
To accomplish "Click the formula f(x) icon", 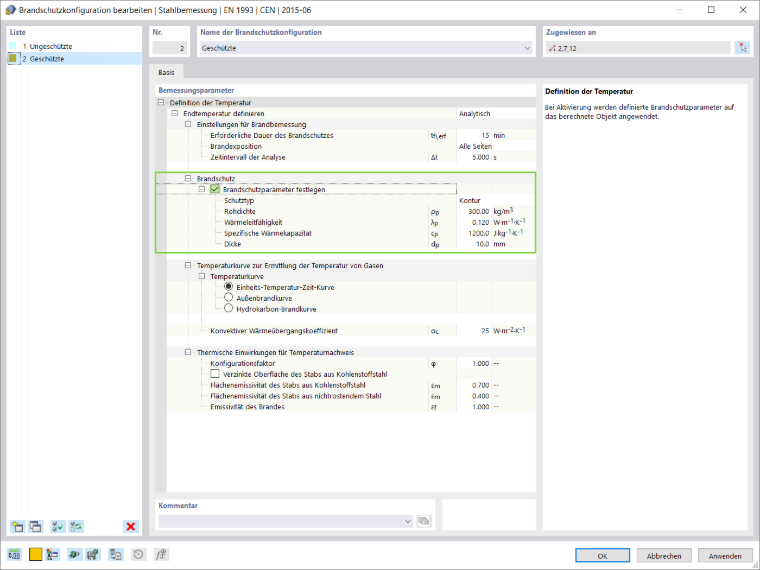I will (x=161, y=554).
